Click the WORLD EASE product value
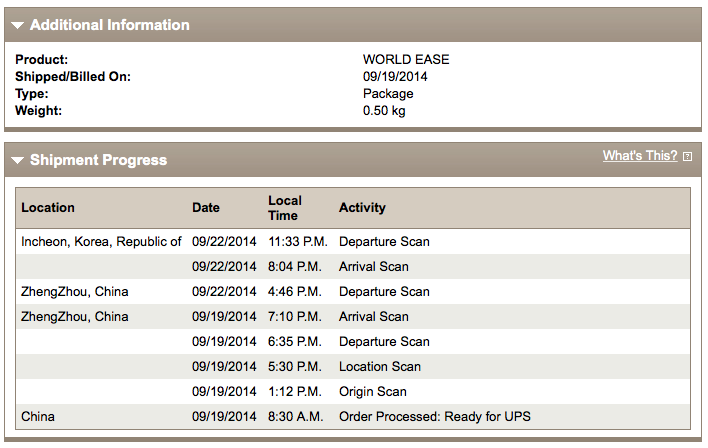The image size is (708, 448). [x=406, y=59]
